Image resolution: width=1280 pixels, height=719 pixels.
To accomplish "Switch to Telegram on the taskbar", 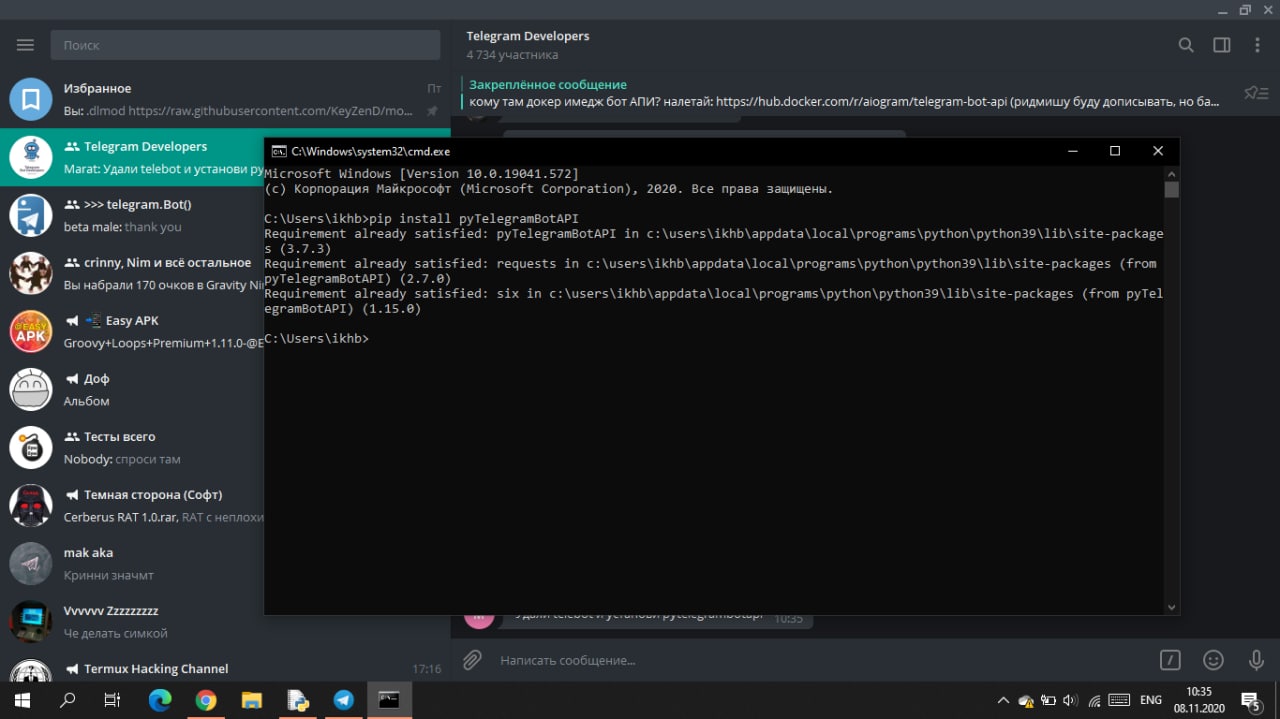I will (x=343, y=700).
